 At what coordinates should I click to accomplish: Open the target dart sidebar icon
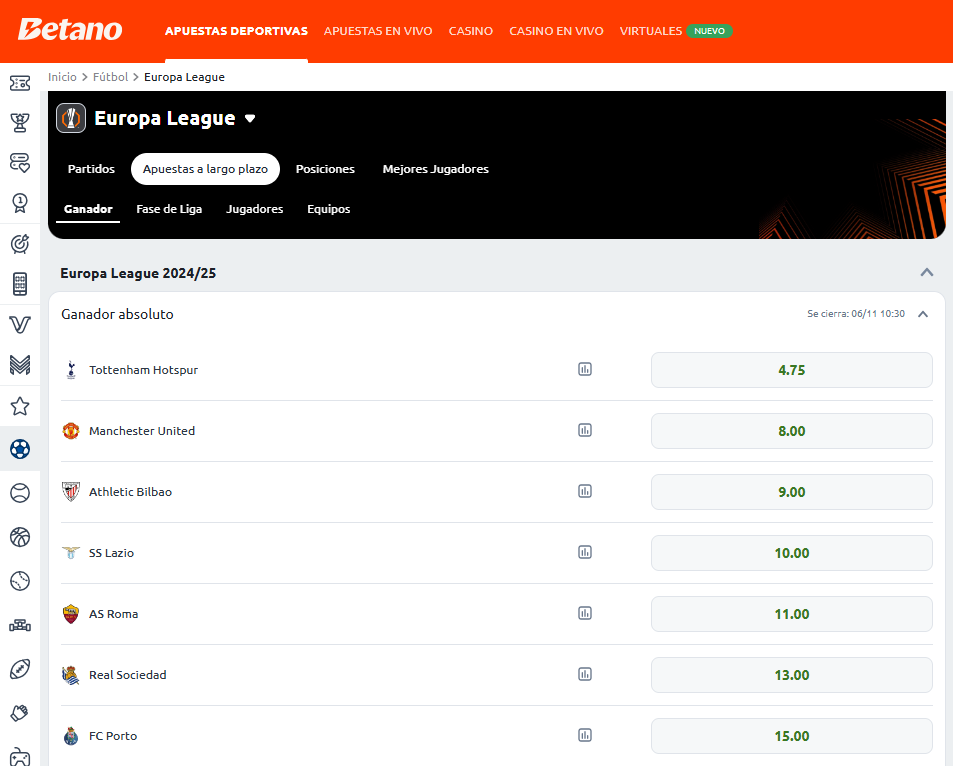point(20,244)
